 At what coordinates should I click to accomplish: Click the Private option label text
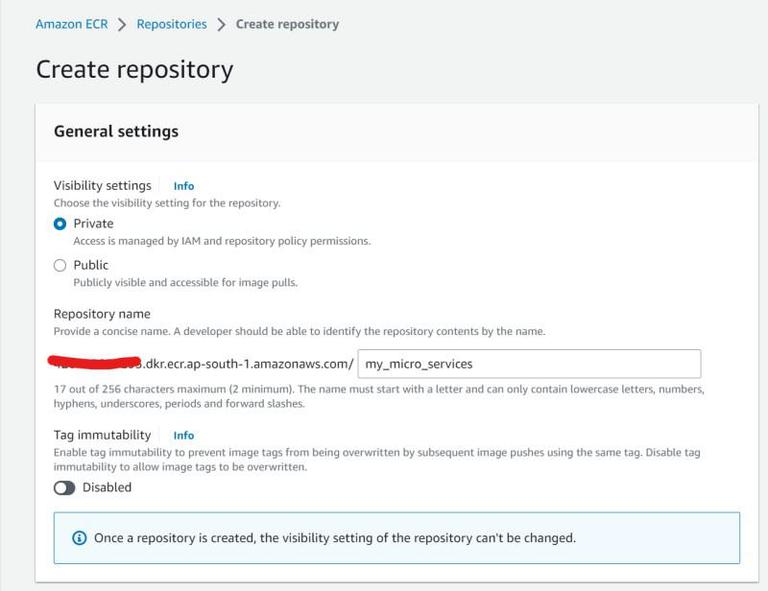point(94,224)
